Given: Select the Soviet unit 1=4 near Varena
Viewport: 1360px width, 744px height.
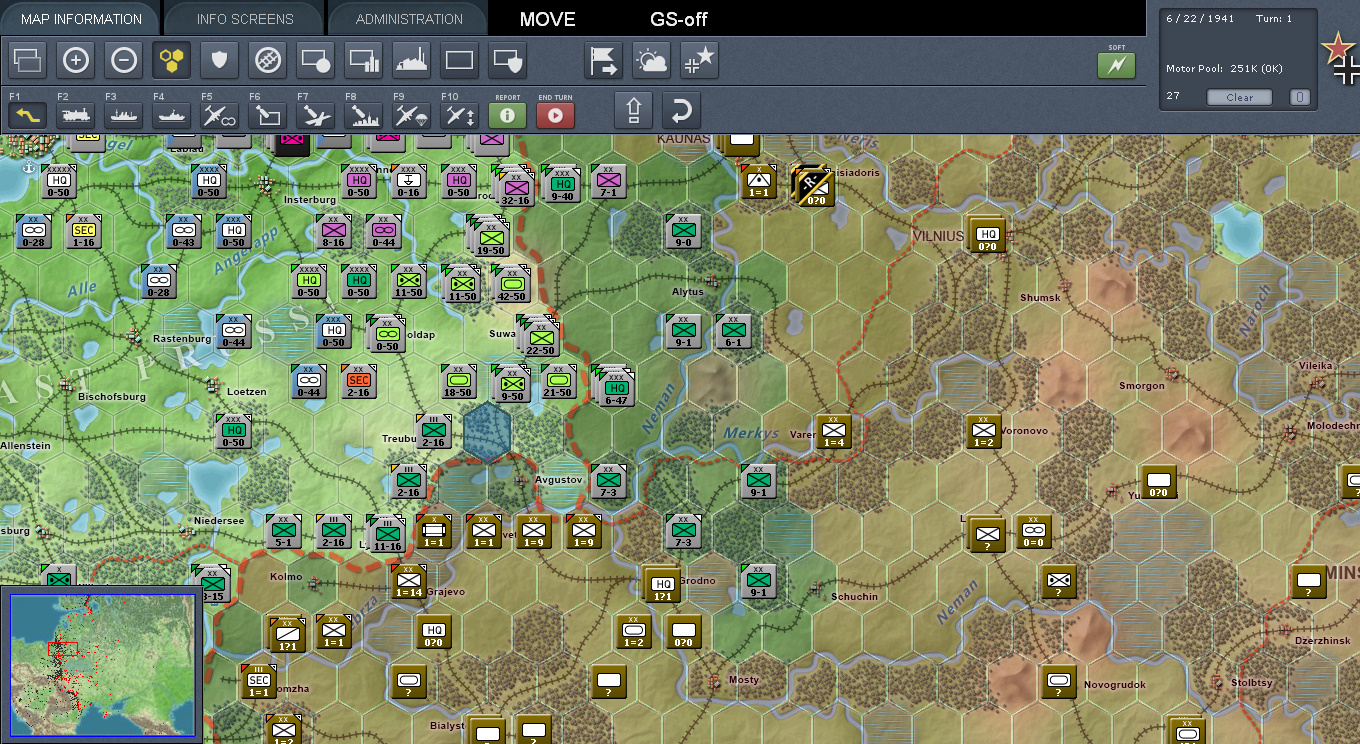Looking at the screenshot, I should 833,431.
